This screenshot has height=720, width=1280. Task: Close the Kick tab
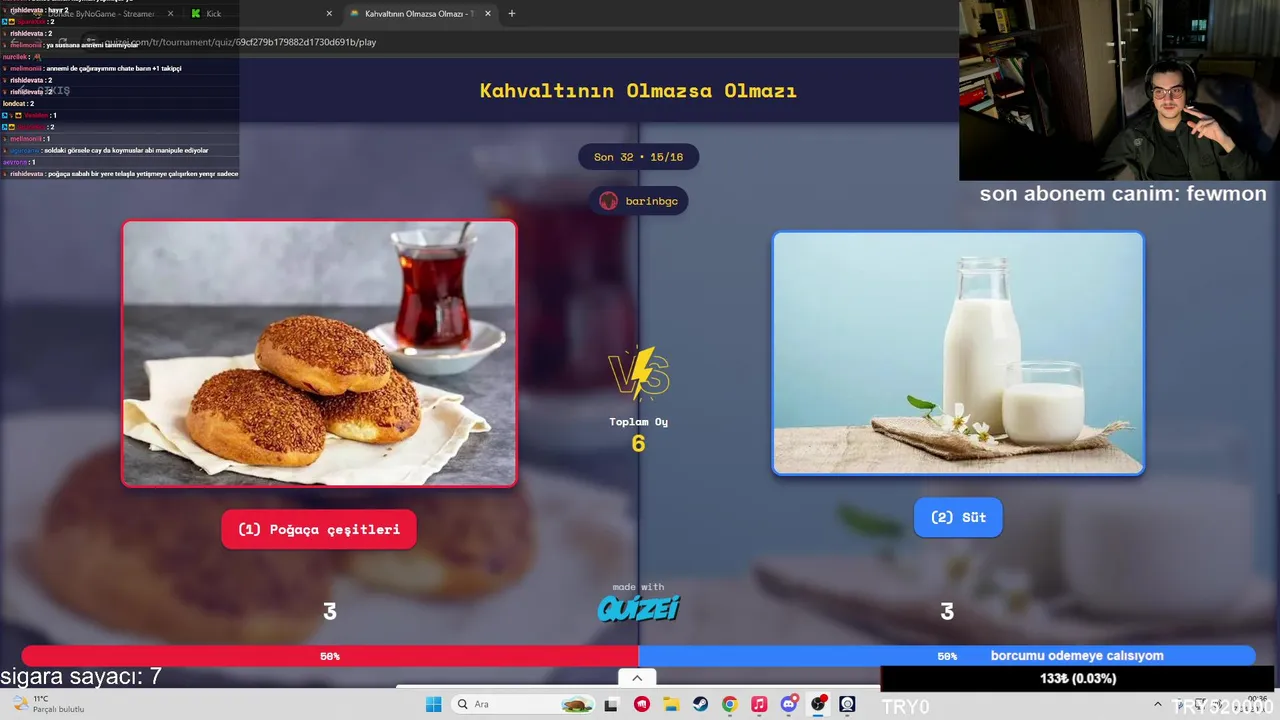(329, 14)
